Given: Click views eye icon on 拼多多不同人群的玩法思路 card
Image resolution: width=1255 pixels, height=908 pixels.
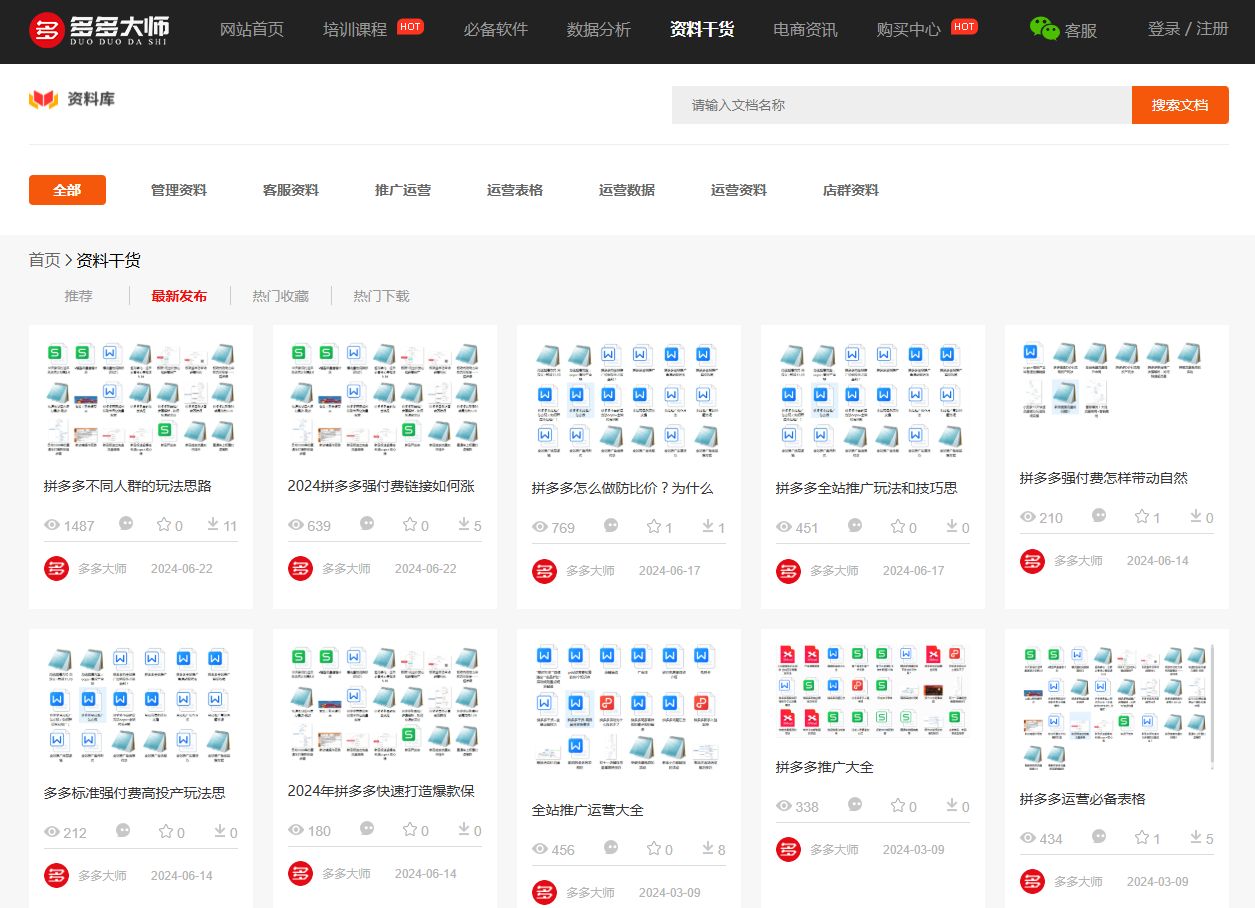Looking at the screenshot, I should (53, 526).
